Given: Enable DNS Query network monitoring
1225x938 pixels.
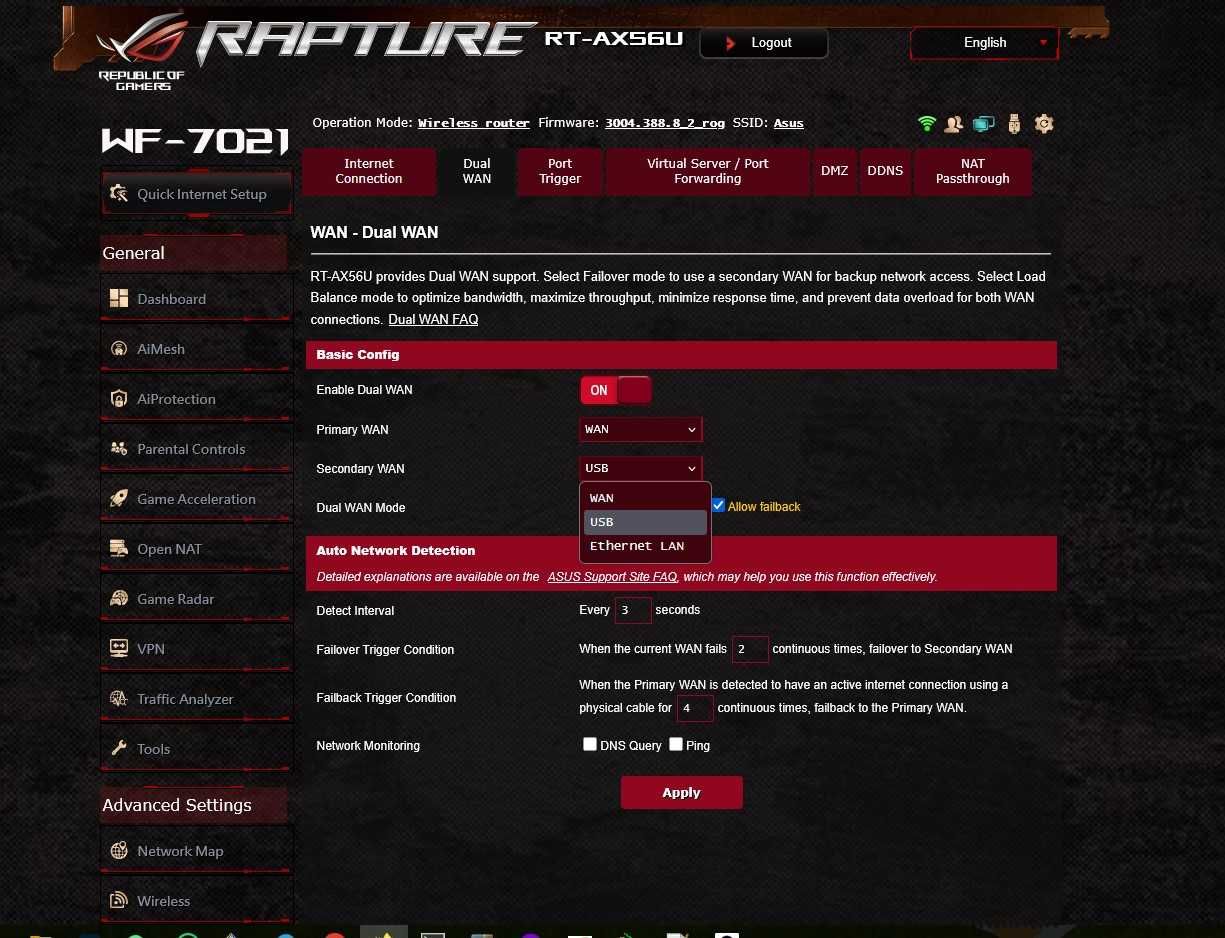Looking at the screenshot, I should 590,744.
